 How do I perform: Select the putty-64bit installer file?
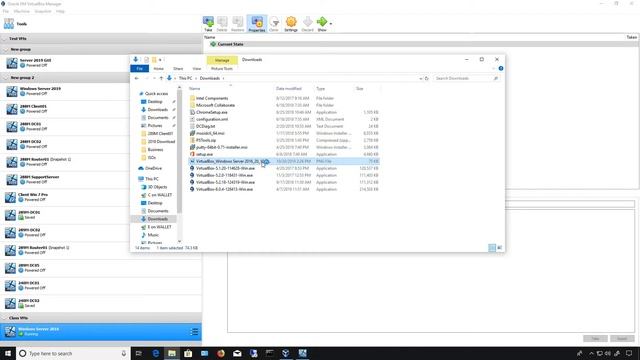tap(222, 147)
